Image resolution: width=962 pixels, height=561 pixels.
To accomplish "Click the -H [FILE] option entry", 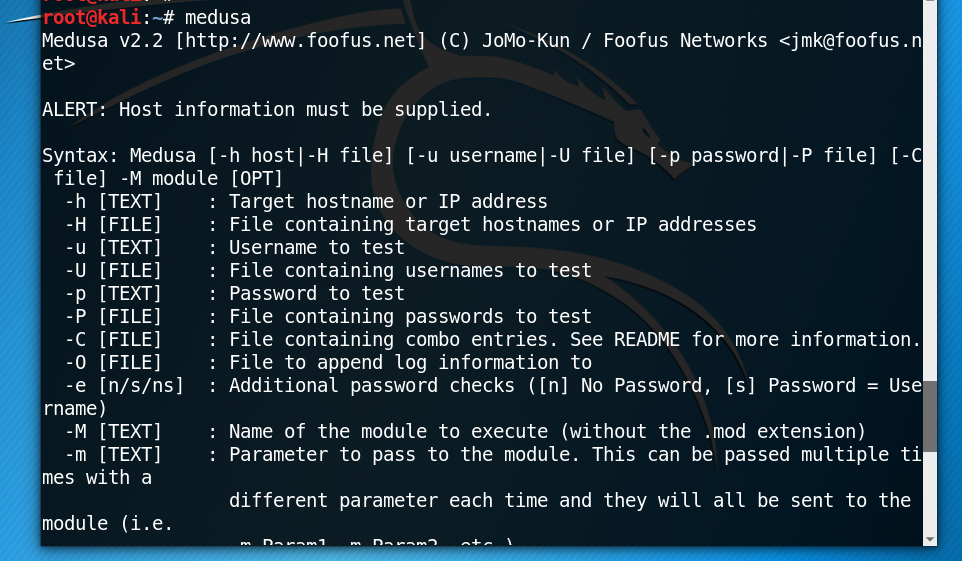I will 410,225.
